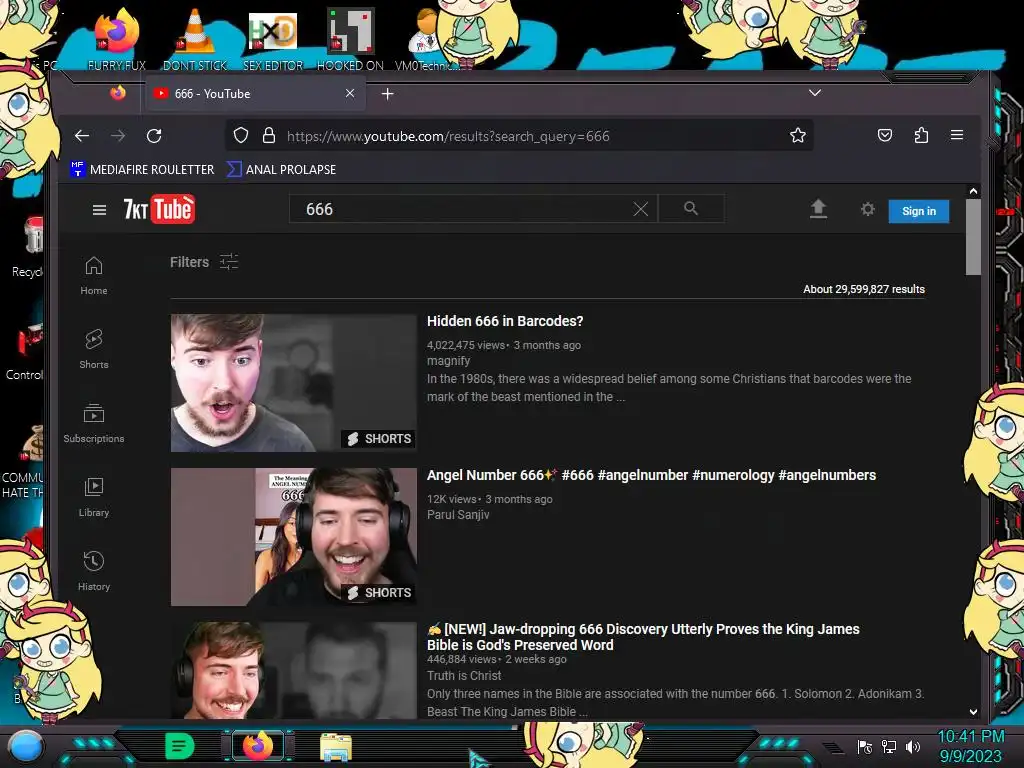
Task: Clear the search box with X
Action: pos(641,209)
